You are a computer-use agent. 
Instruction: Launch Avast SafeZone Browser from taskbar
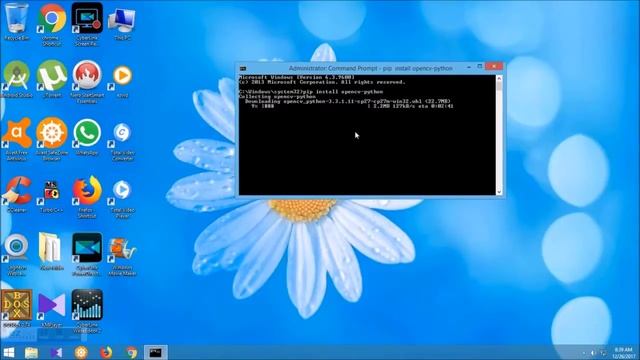pyautogui.click(x=81, y=352)
